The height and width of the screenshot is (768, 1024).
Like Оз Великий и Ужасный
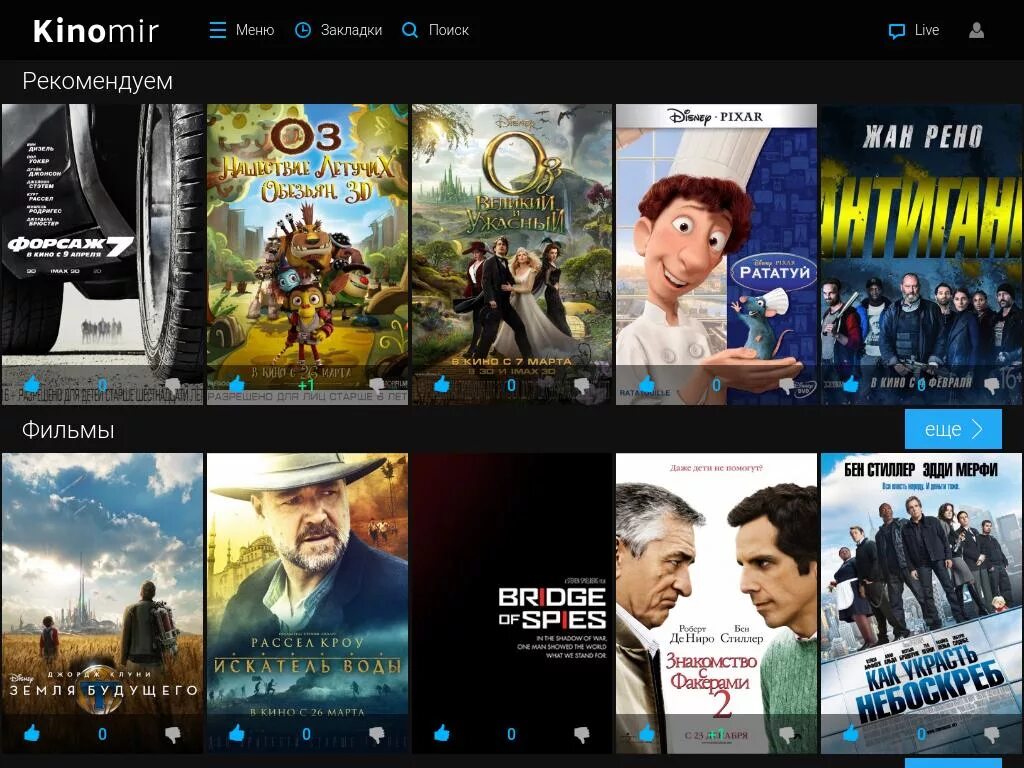tap(441, 384)
